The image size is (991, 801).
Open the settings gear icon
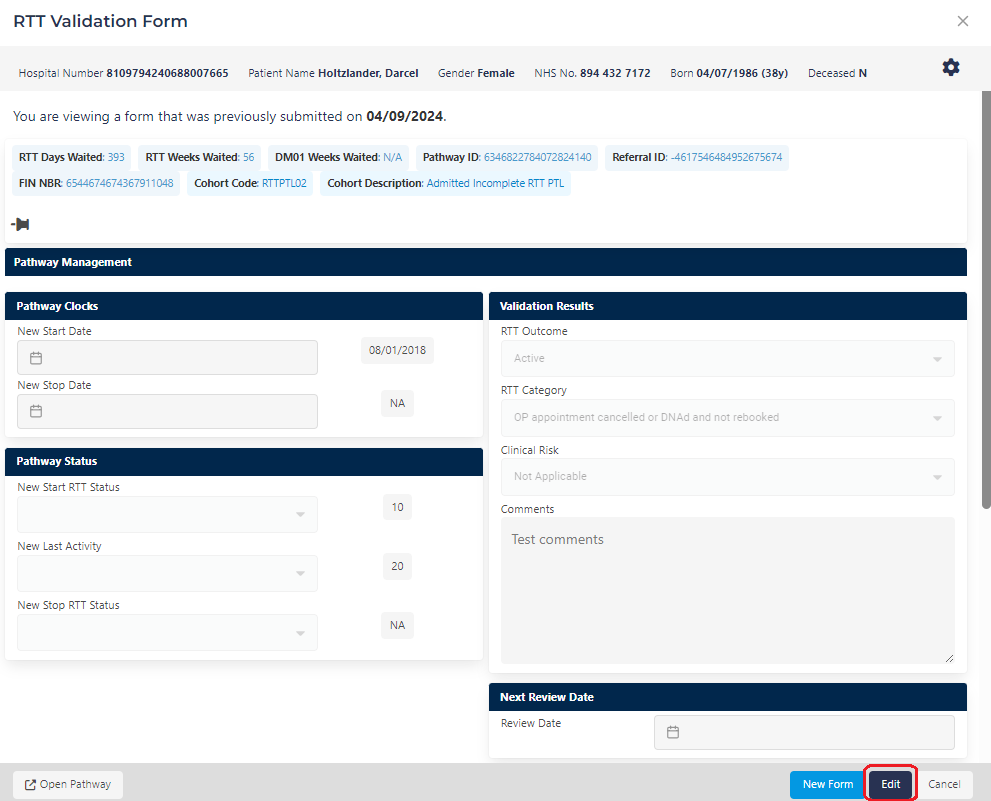(x=951, y=67)
